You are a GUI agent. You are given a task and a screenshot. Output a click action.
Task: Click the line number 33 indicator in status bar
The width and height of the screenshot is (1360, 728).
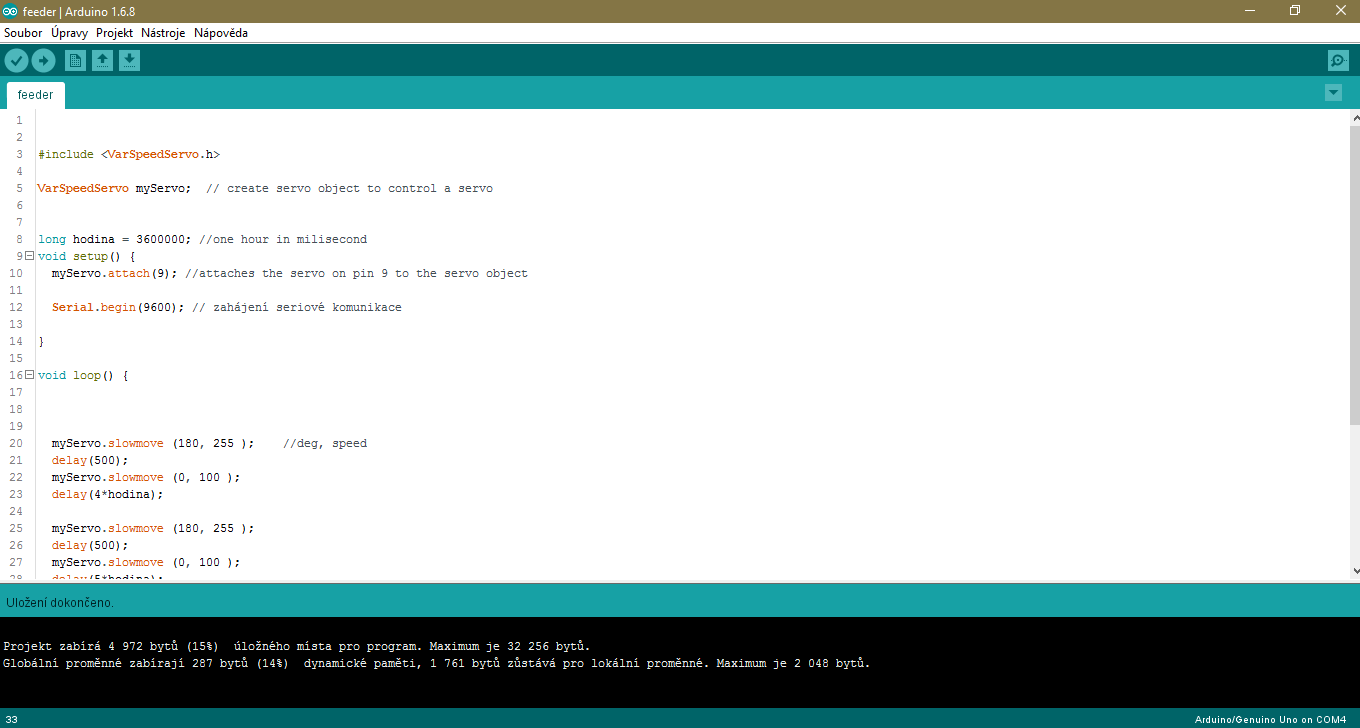pos(12,719)
